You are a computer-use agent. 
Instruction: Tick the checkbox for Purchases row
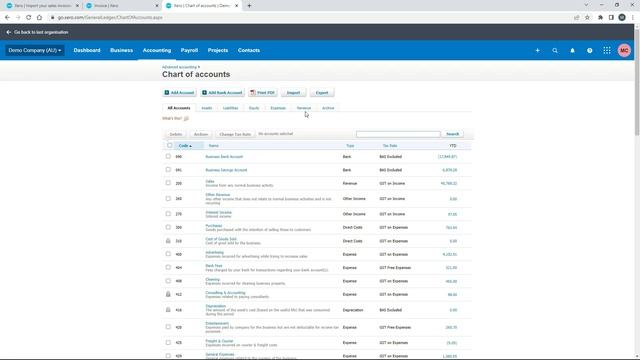[x=168, y=227]
